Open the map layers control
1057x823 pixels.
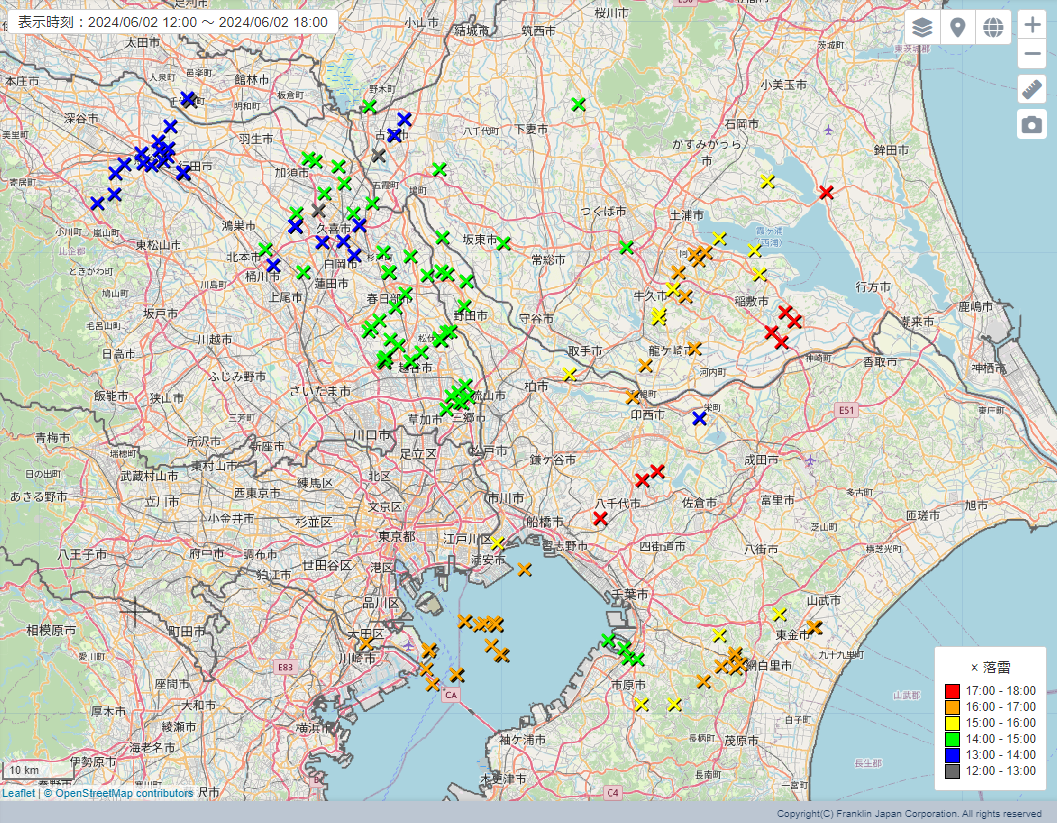(x=922, y=27)
